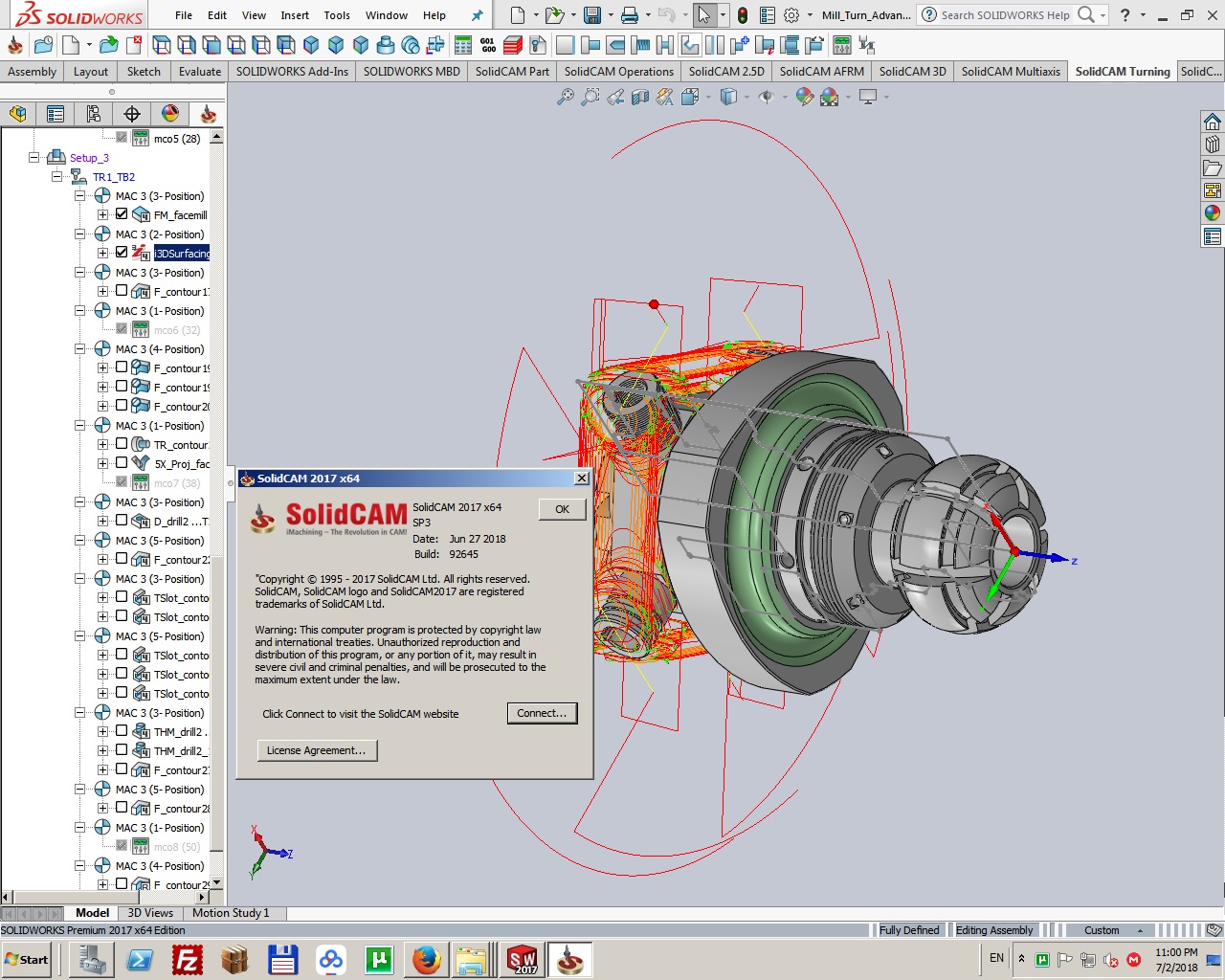
Task: Collapse the MAC 3 (4- Position) node above F_contour19
Action: [x=80, y=348]
